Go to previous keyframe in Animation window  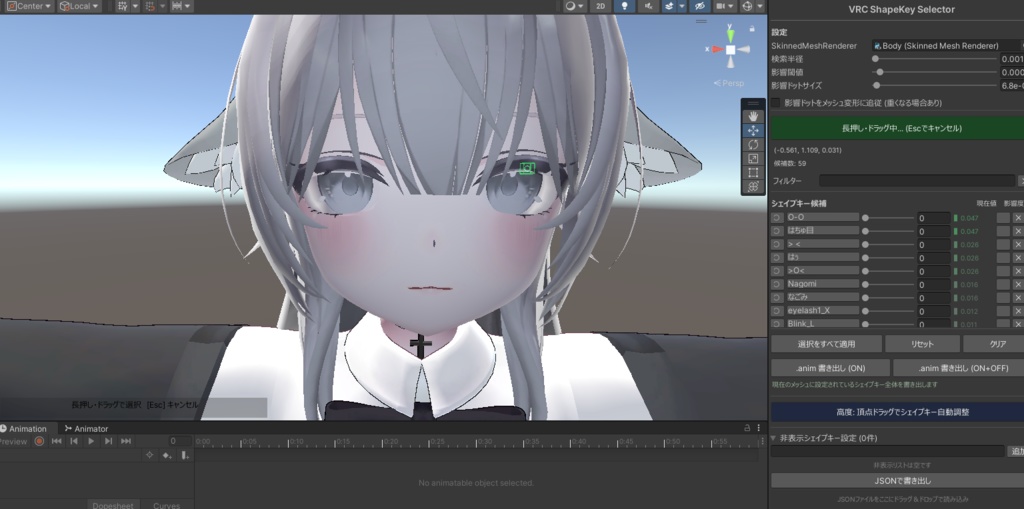(74, 442)
